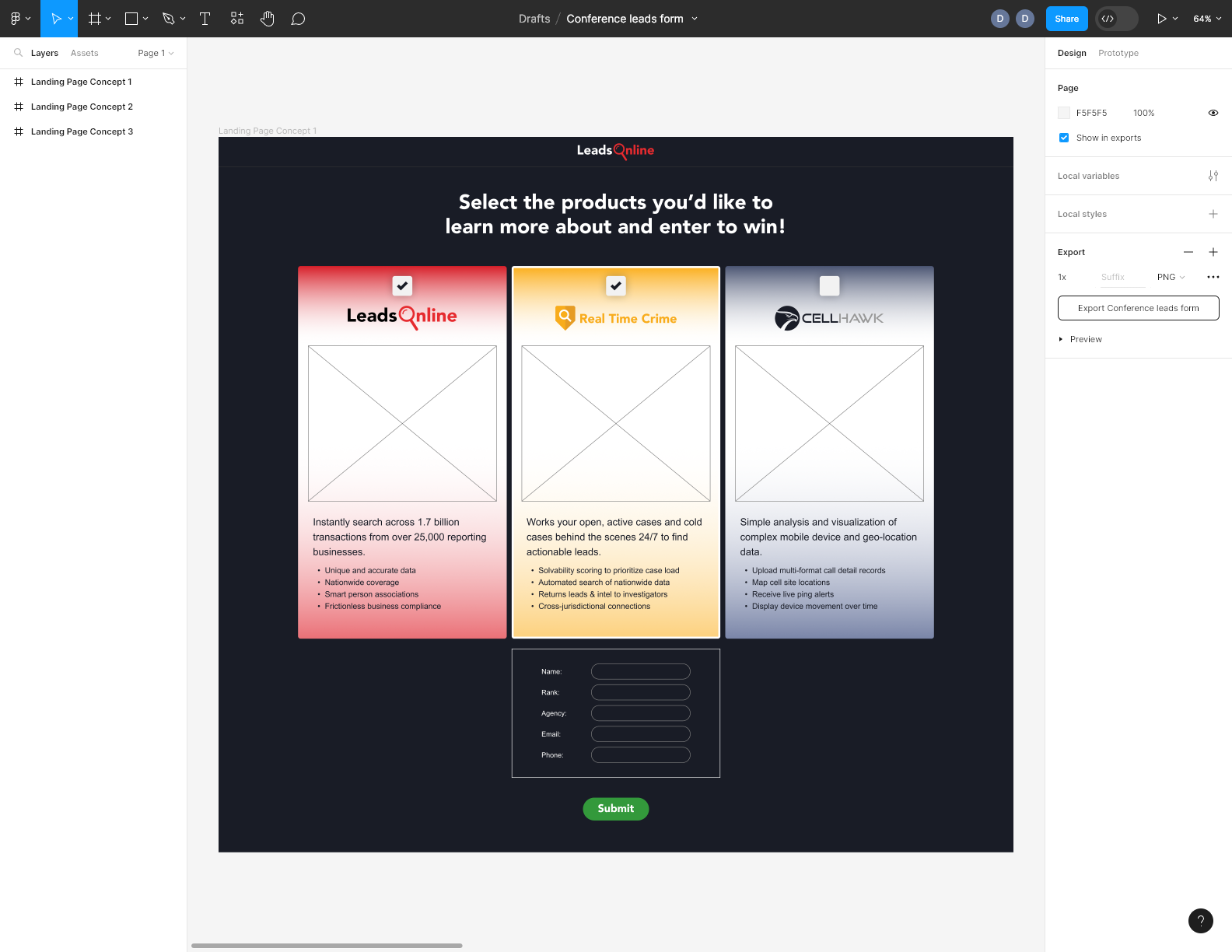
Task: Click the page background color swatch
Action: tap(1064, 113)
